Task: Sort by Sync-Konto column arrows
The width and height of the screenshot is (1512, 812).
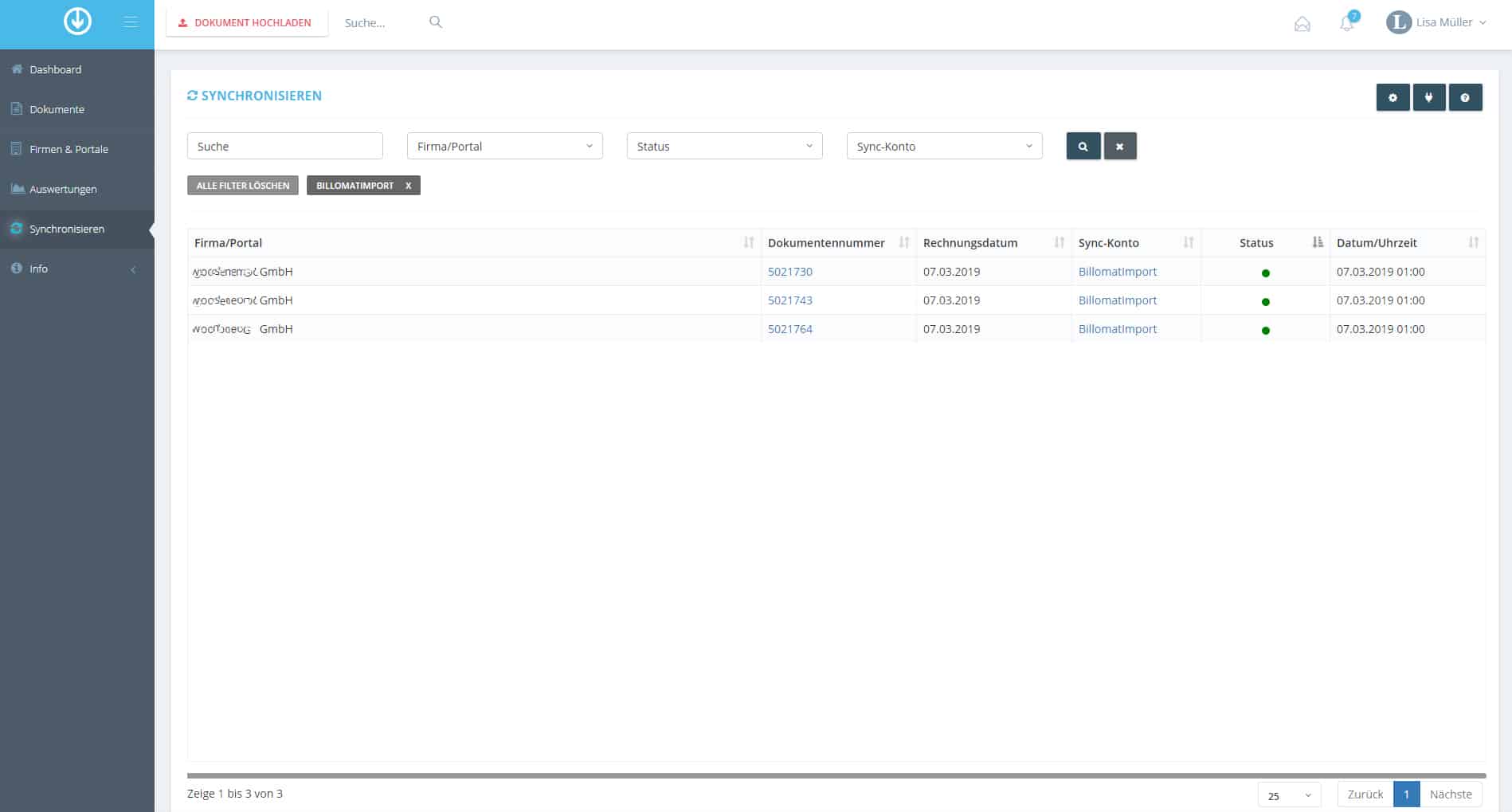Action: pyautogui.click(x=1189, y=242)
